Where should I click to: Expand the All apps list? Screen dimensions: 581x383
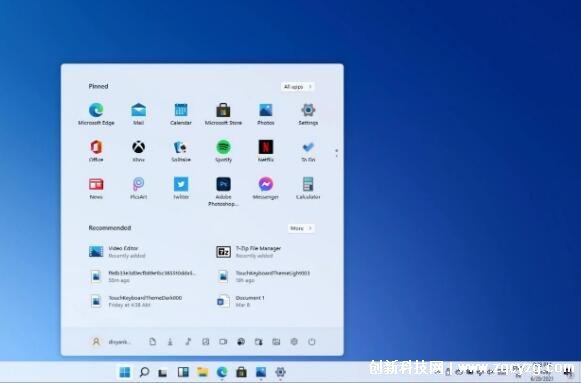tap(298, 87)
